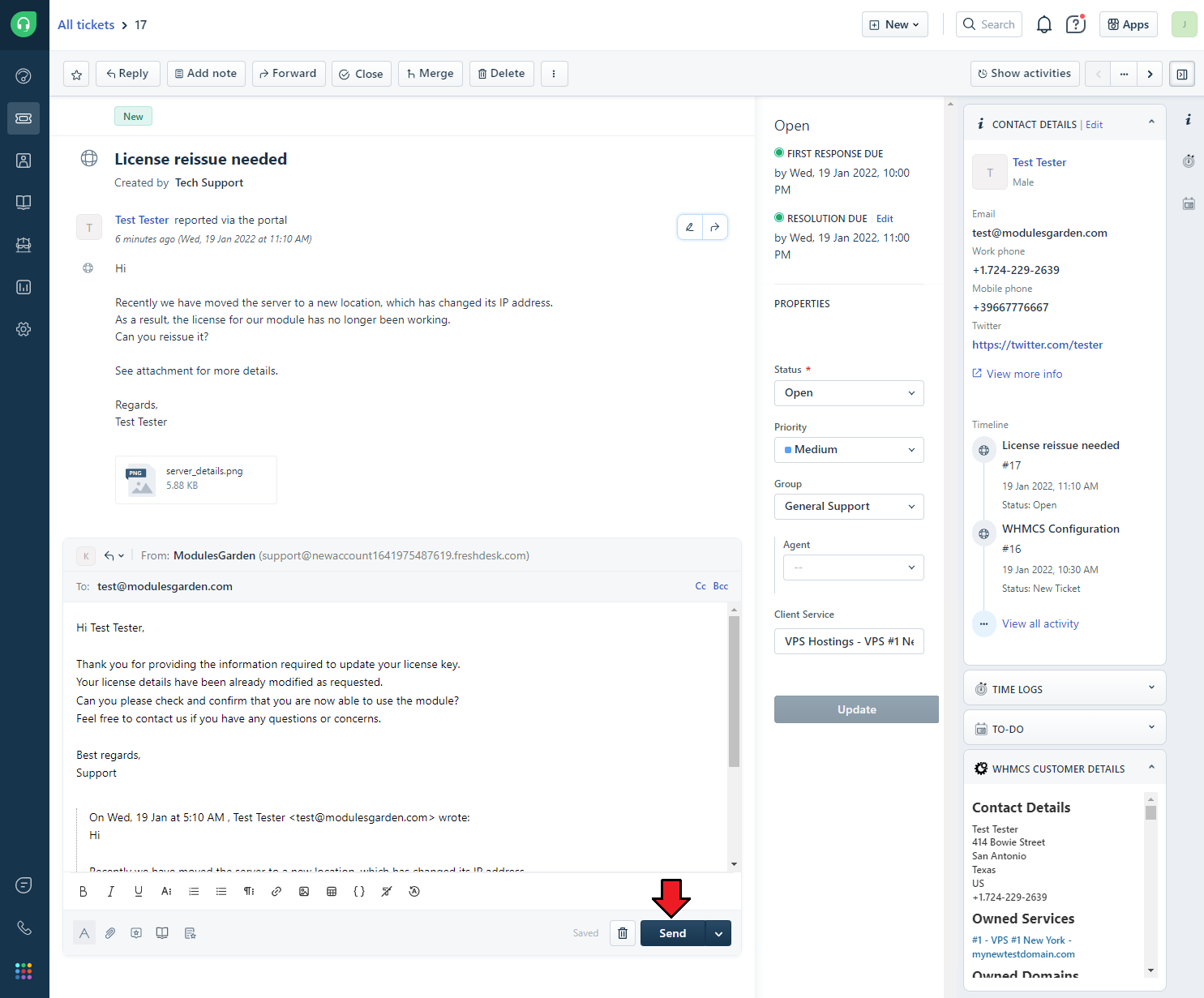
Task: Open the notifications bell
Action: coord(1044,24)
